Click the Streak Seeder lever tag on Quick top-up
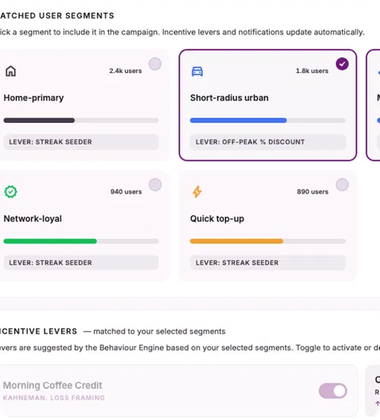The width and height of the screenshot is (380, 420). [268, 263]
